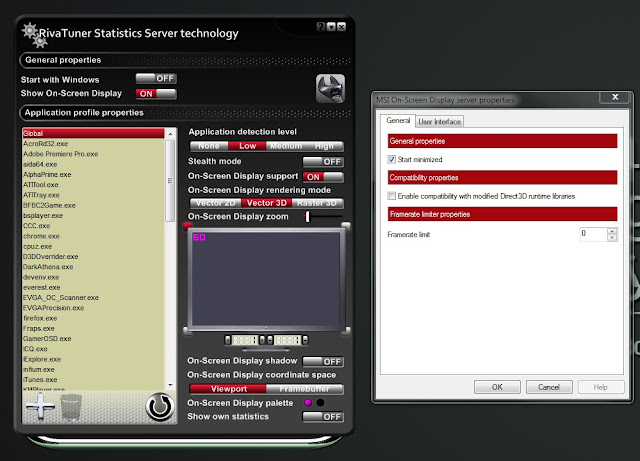This screenshot has width=640, height=461.
Task: Toggle the Show own statistics switch
Action: pos(323,416)
